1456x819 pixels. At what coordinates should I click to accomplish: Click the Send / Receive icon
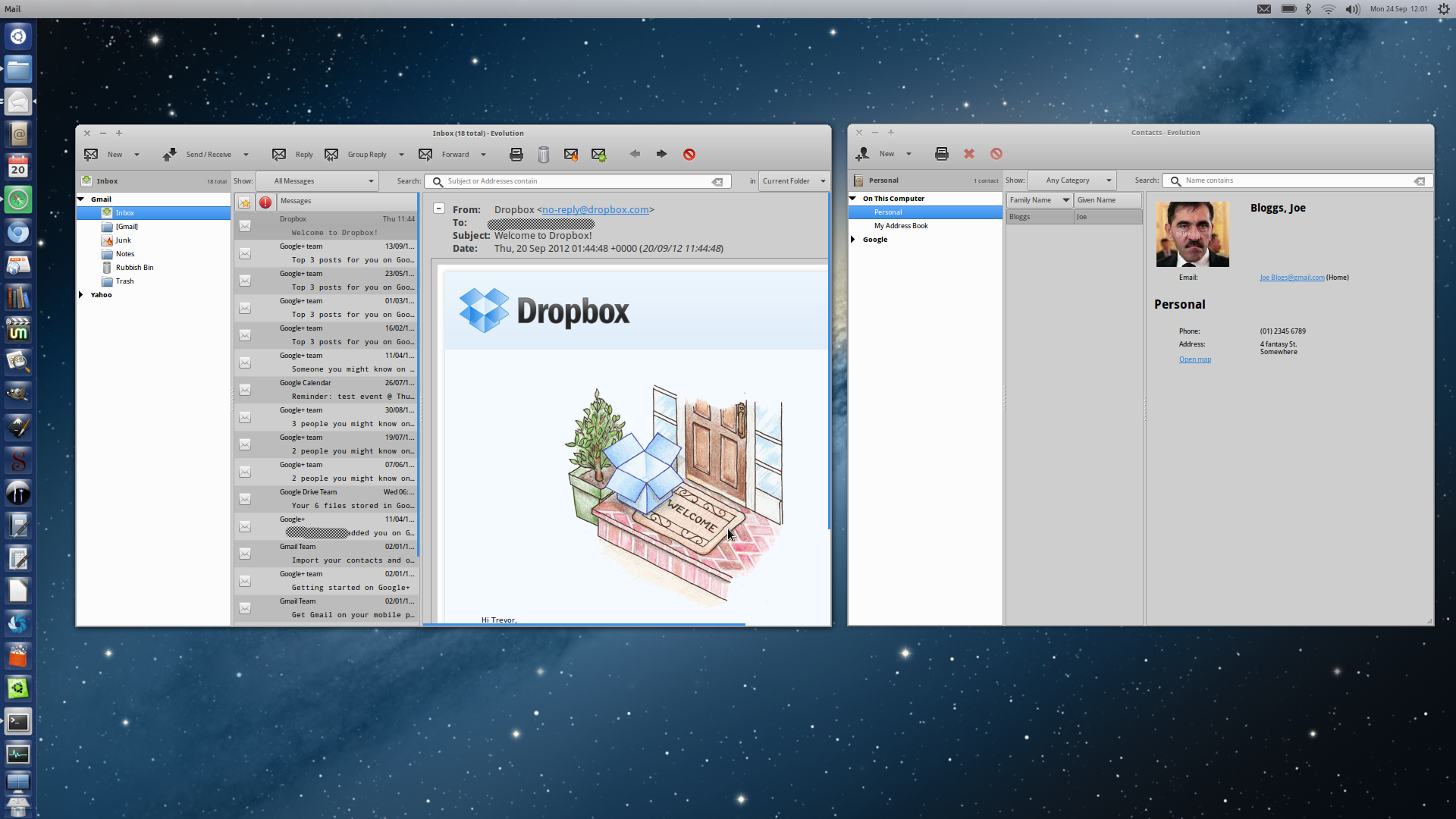pyautogui.click(x=169, y=155)
